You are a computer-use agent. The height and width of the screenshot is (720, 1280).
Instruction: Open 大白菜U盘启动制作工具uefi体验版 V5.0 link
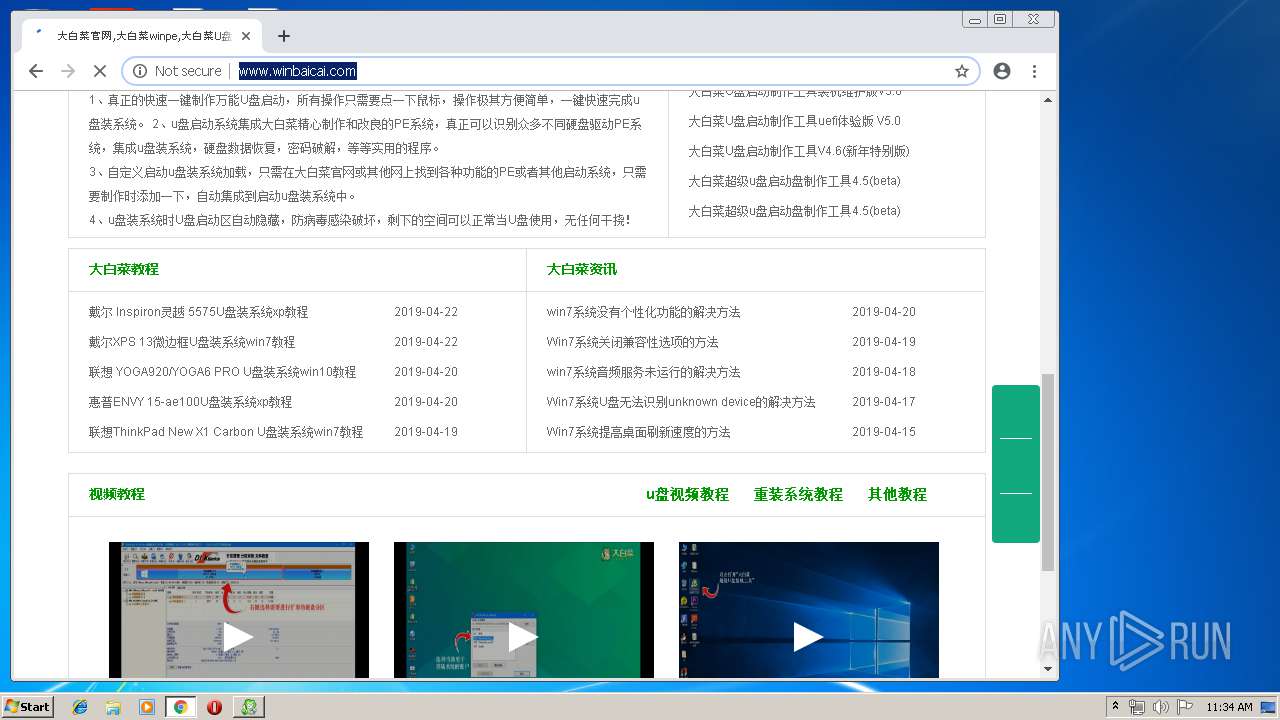(x=794, y=121)
